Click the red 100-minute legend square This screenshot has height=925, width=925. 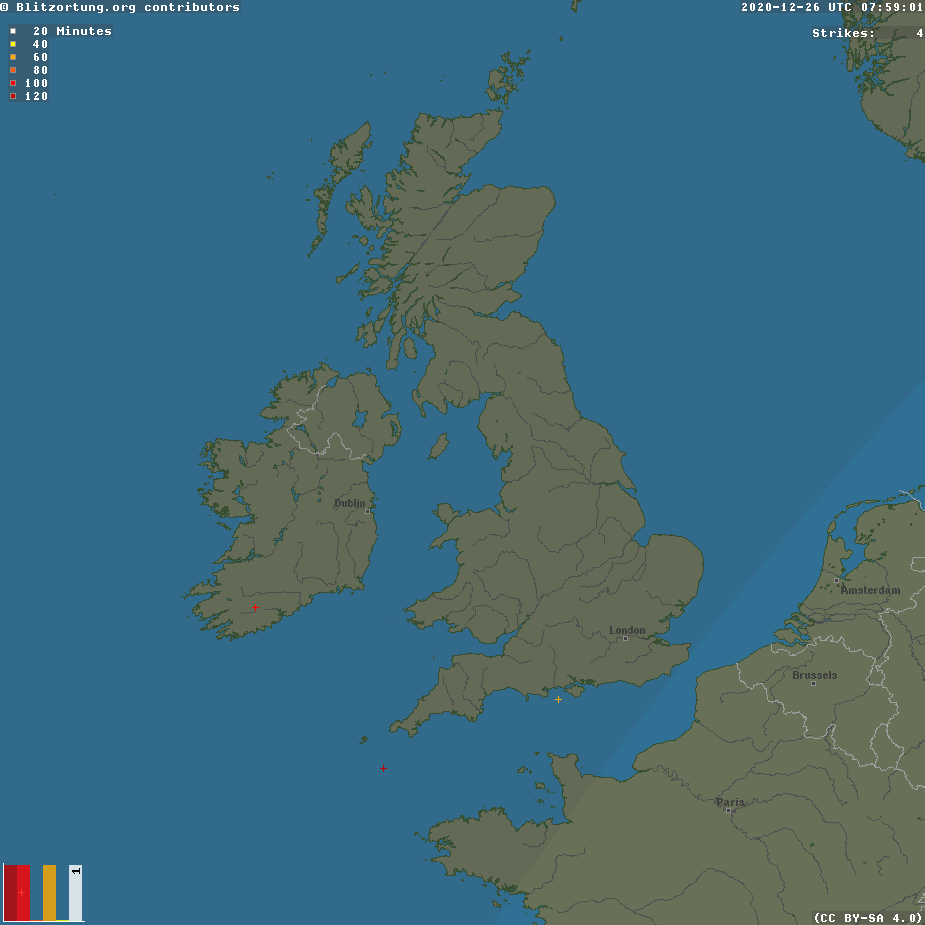click(x=13, y=83)
